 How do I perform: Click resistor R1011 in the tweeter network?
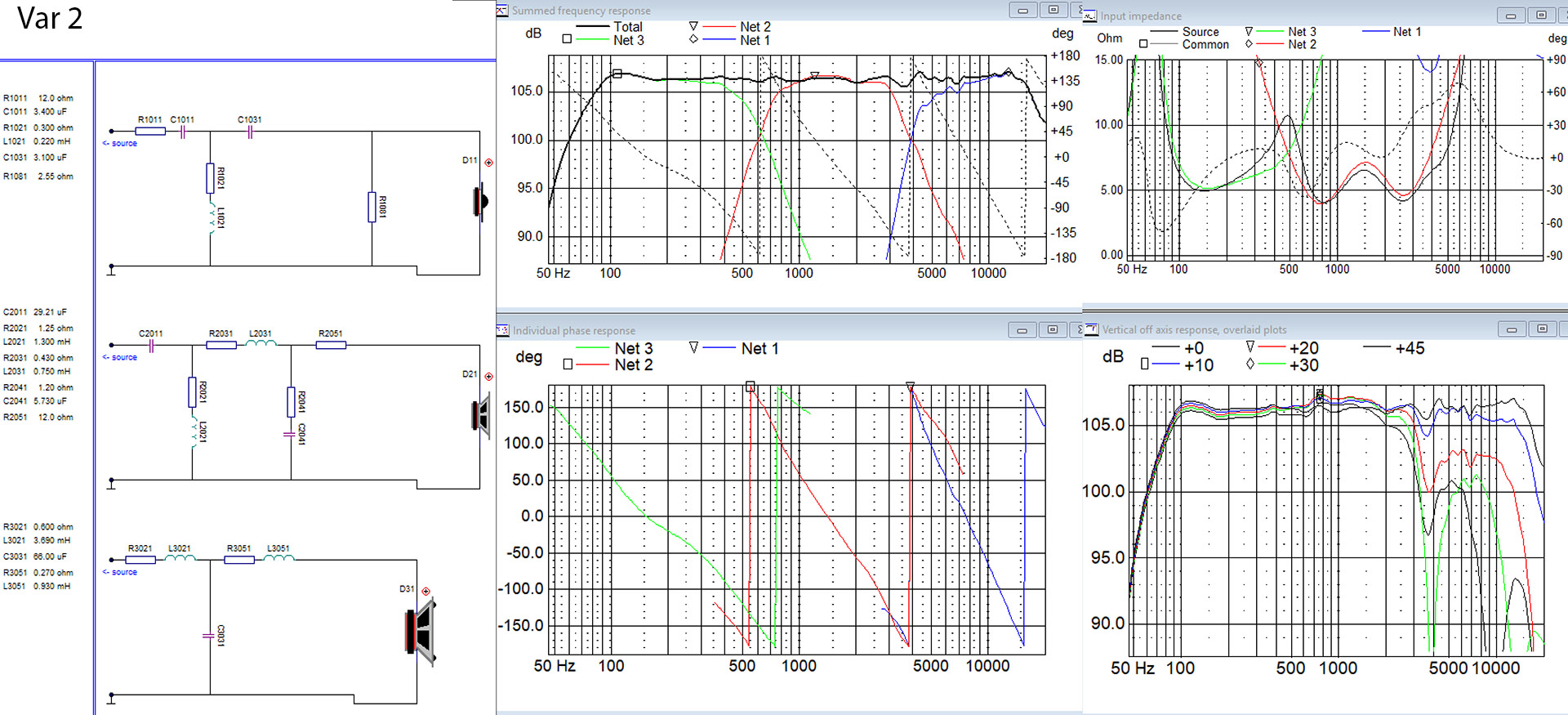click(x=150, y=131)
